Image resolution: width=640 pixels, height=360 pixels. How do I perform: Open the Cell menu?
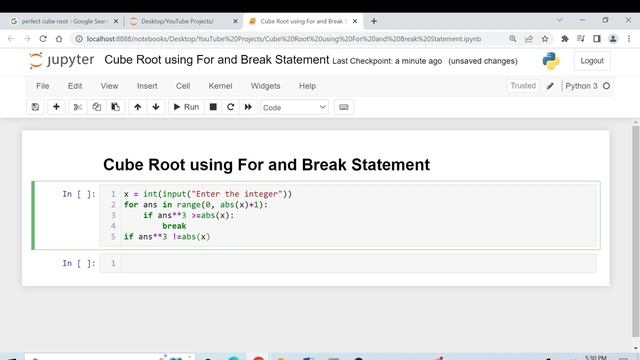(x=183, y=86)
